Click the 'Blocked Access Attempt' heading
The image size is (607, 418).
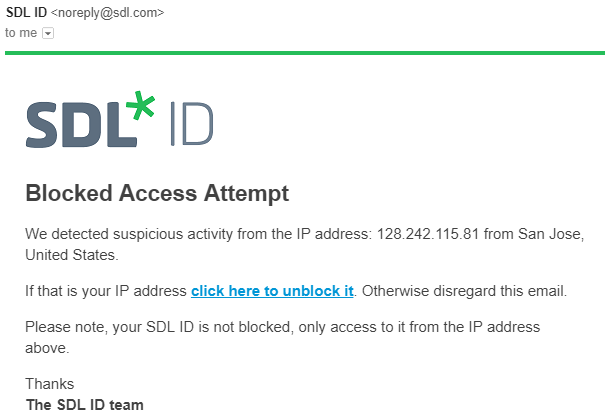point(157,192)
